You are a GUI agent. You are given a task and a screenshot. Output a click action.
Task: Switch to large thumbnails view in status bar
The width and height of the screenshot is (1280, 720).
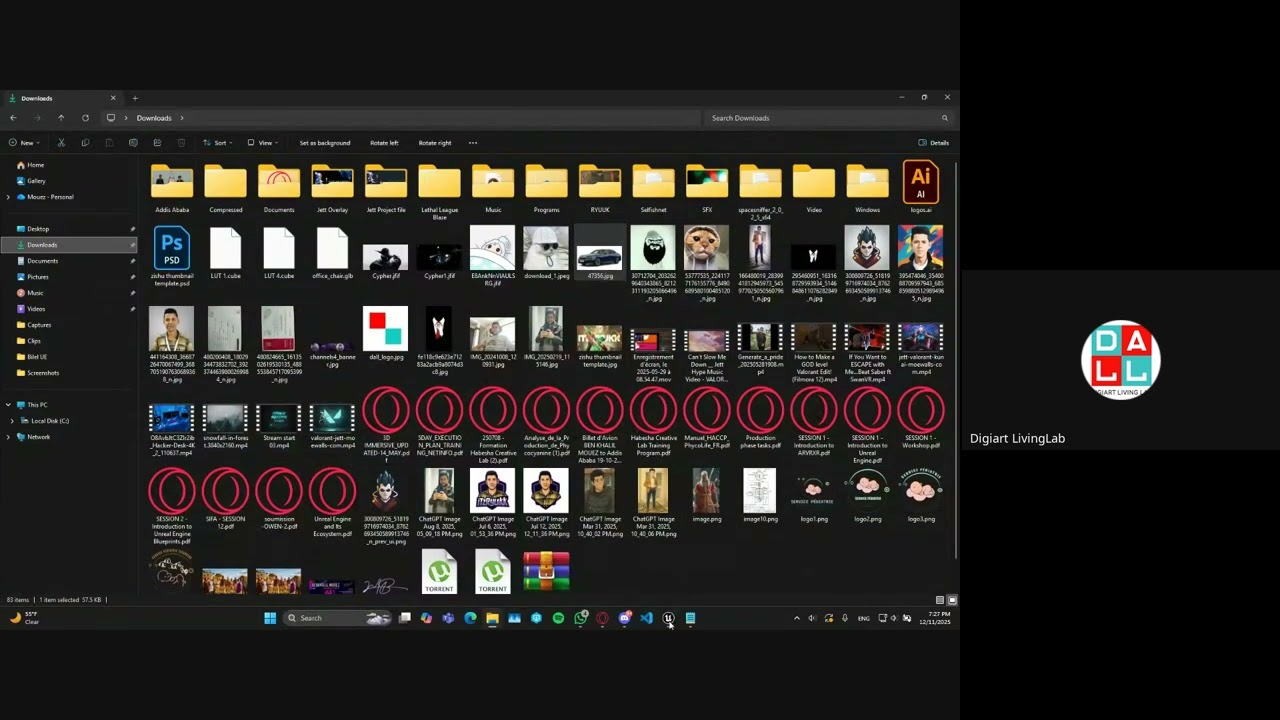pyautogui.click(x=952, y=600)
